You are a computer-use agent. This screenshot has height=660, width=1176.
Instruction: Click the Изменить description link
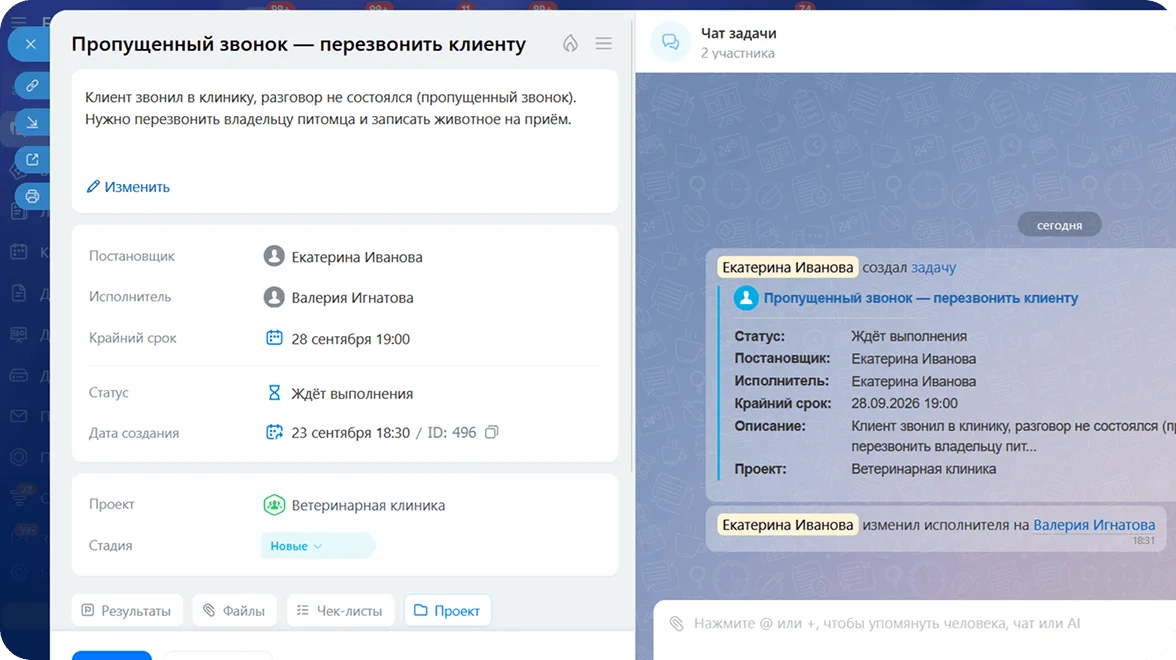coord(128,187)
